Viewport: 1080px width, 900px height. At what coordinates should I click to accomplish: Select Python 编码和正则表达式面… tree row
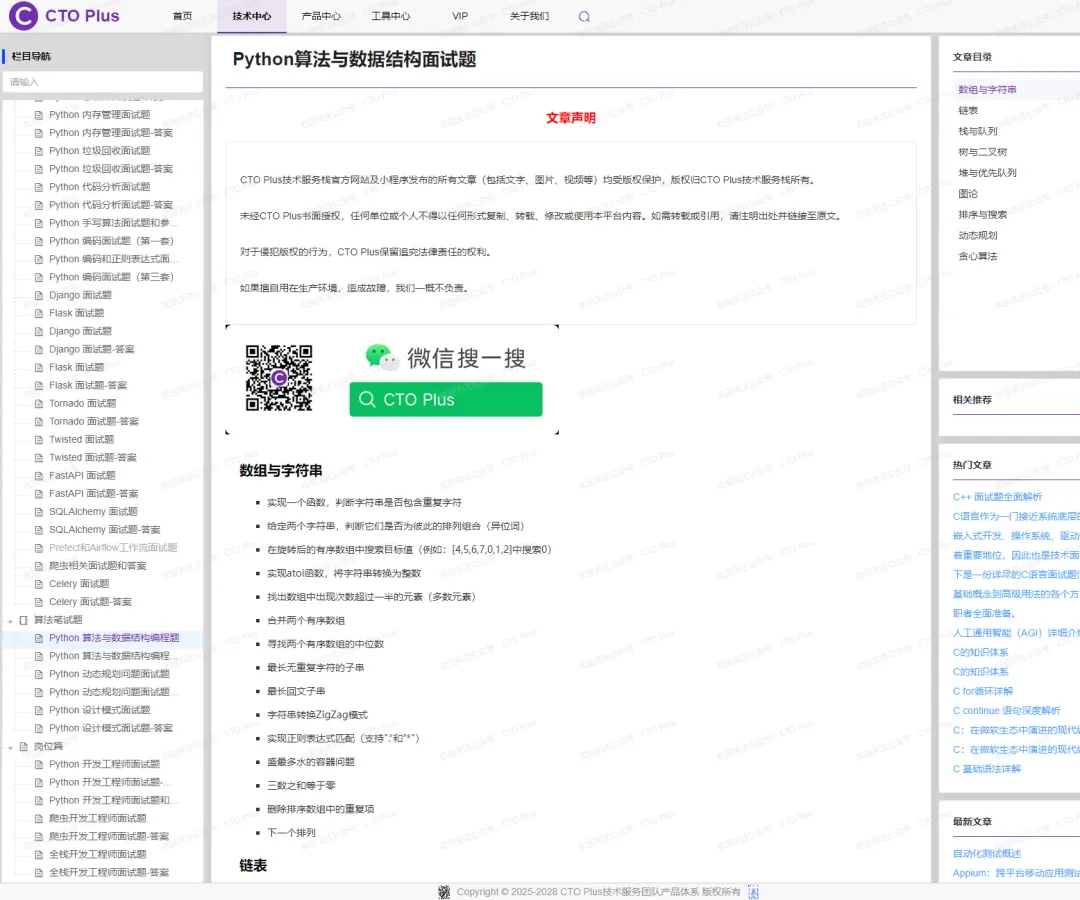114,259
